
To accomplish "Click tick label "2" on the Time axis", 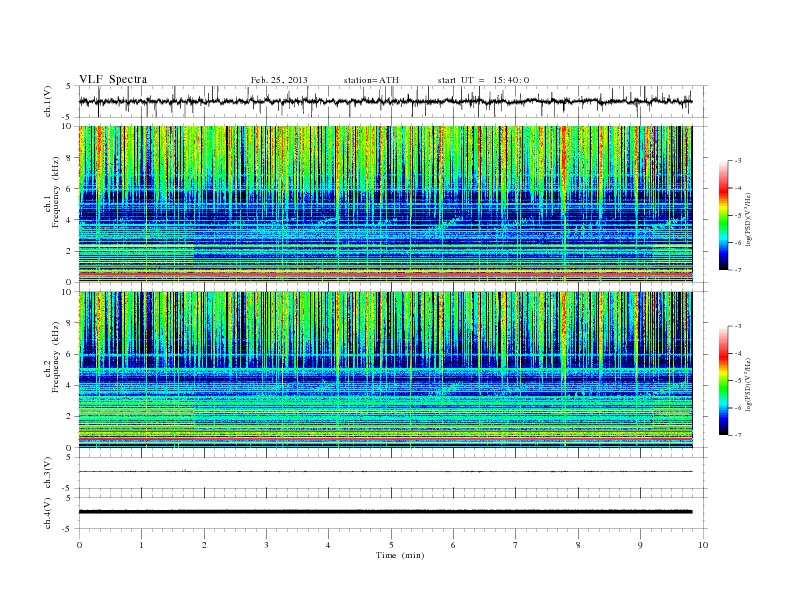I will pos(204,545).
